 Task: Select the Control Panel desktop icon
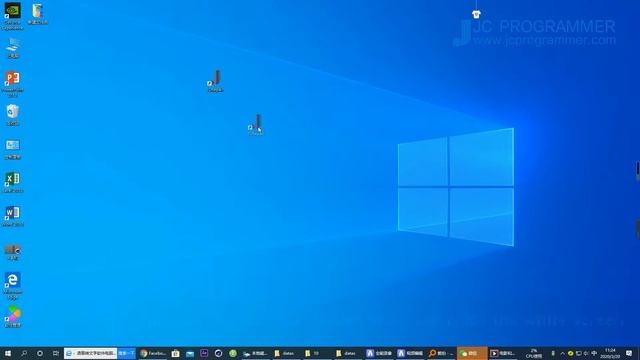click(x=13, y=149)
